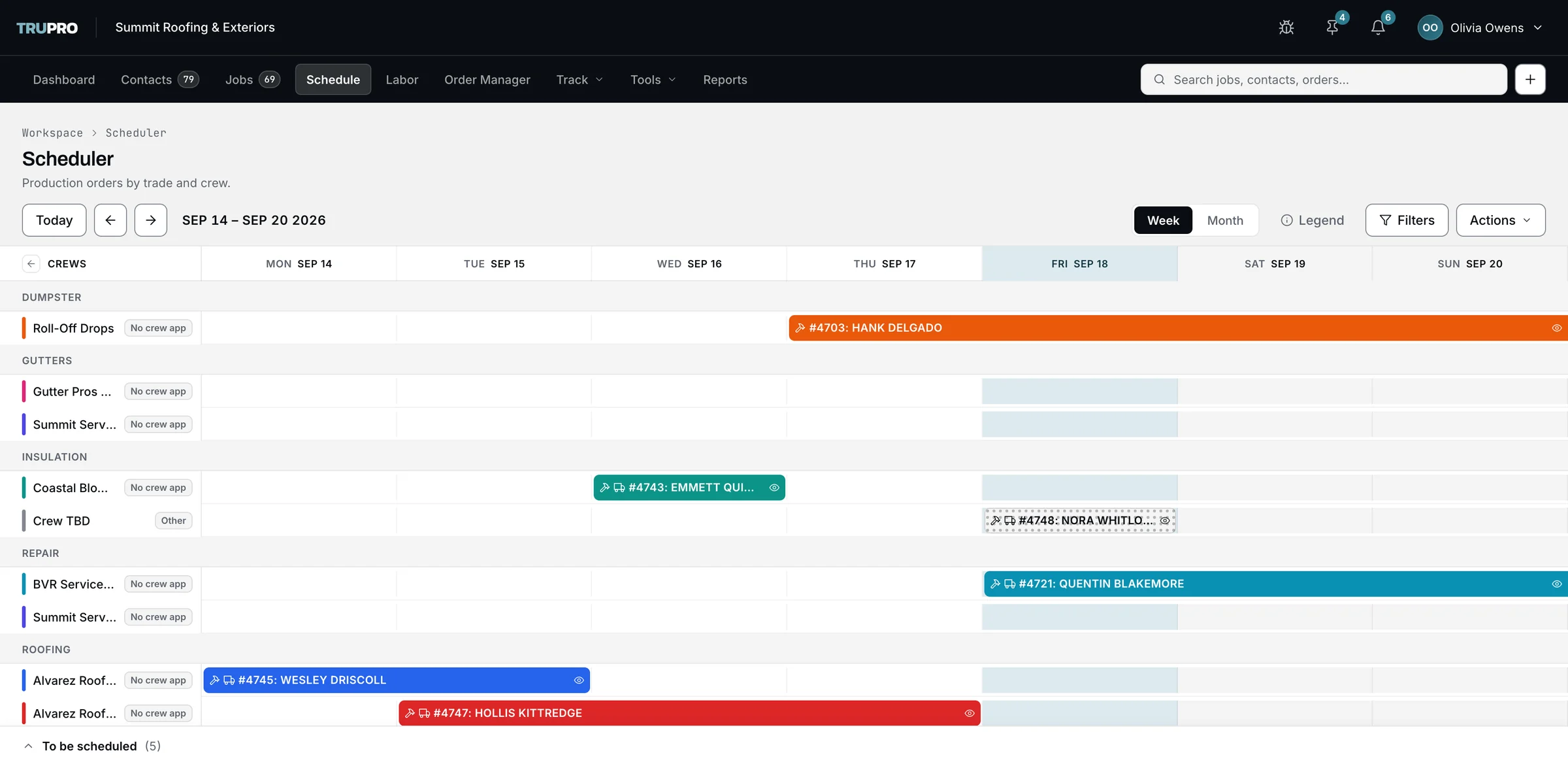Collapse the Crews column arrow

tap(31, 263)
